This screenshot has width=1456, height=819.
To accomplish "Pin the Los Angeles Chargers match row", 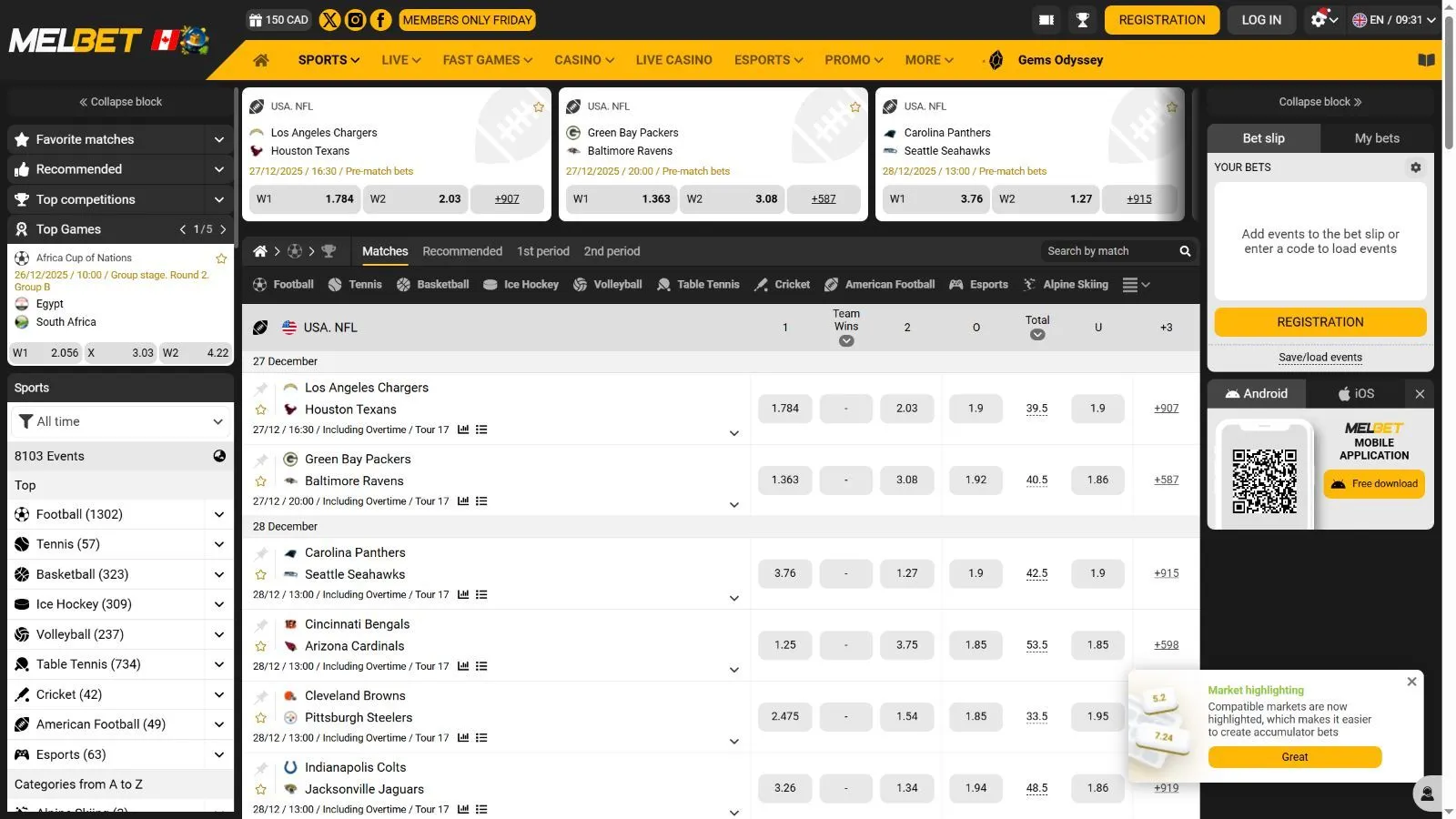I will 261,389.
